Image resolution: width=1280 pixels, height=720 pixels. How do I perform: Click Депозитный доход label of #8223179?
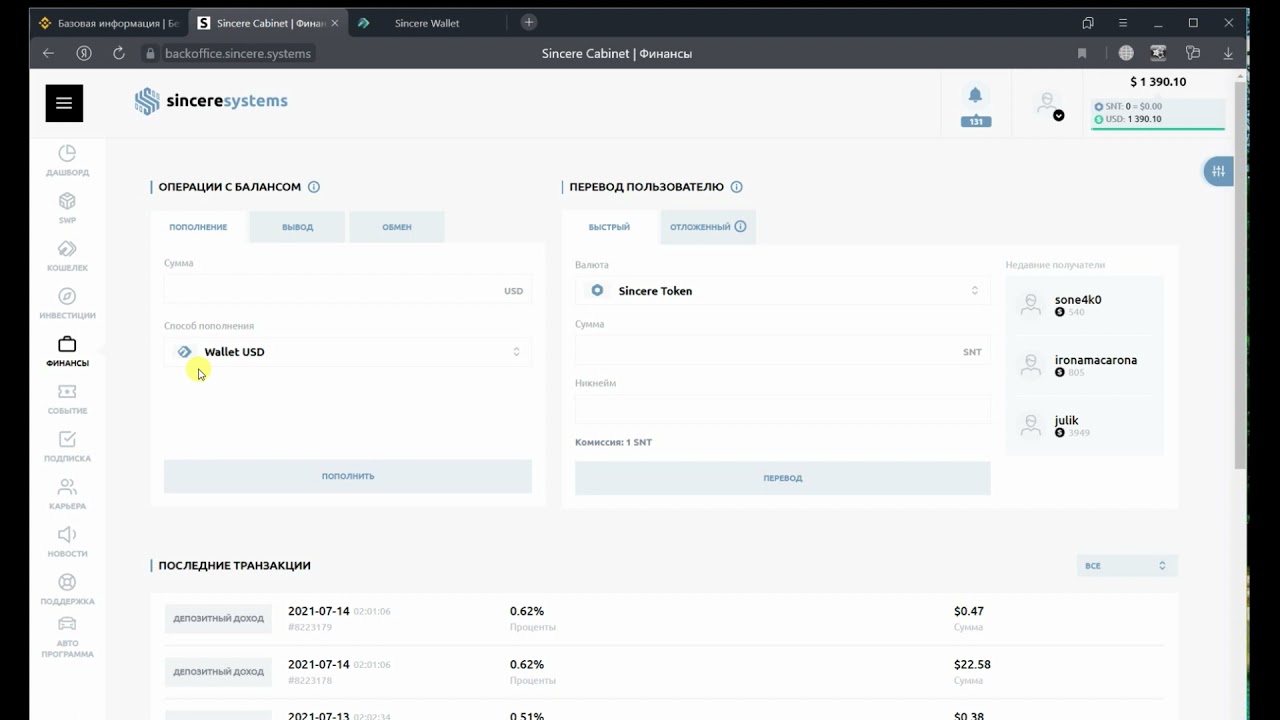coord(218,619)
